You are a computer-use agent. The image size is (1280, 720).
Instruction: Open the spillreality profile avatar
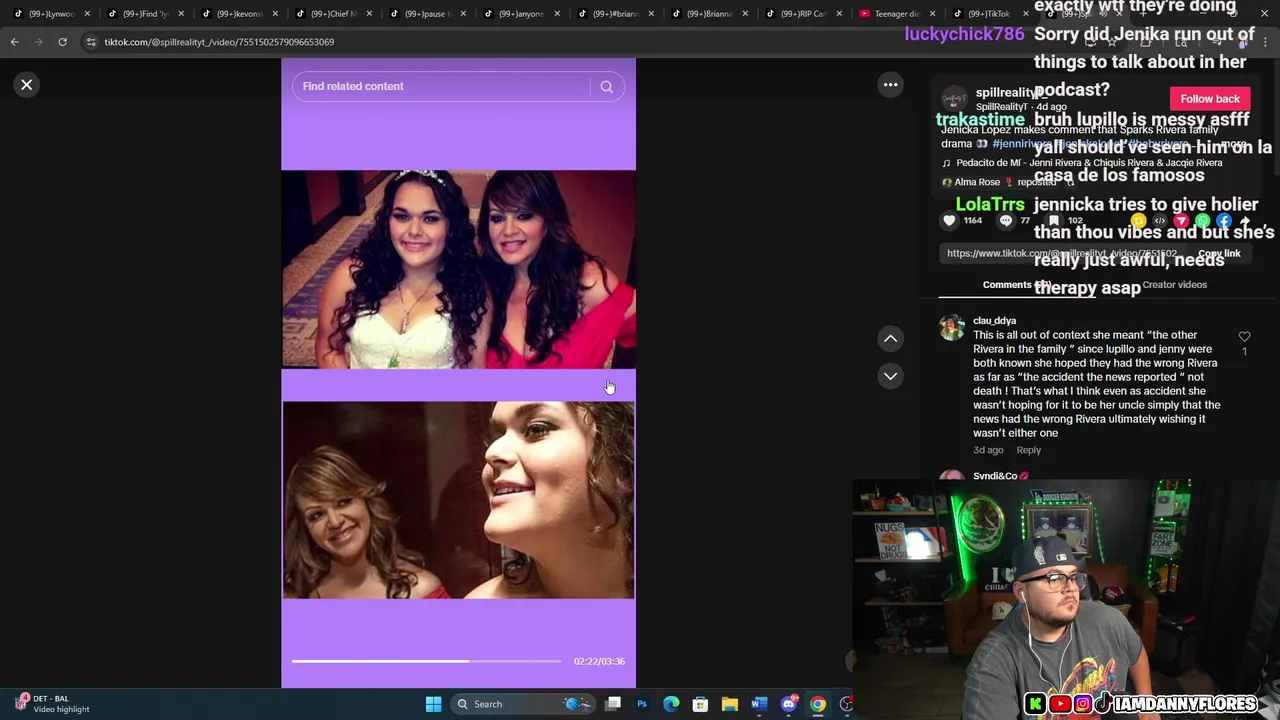click(x=955, y=99)
